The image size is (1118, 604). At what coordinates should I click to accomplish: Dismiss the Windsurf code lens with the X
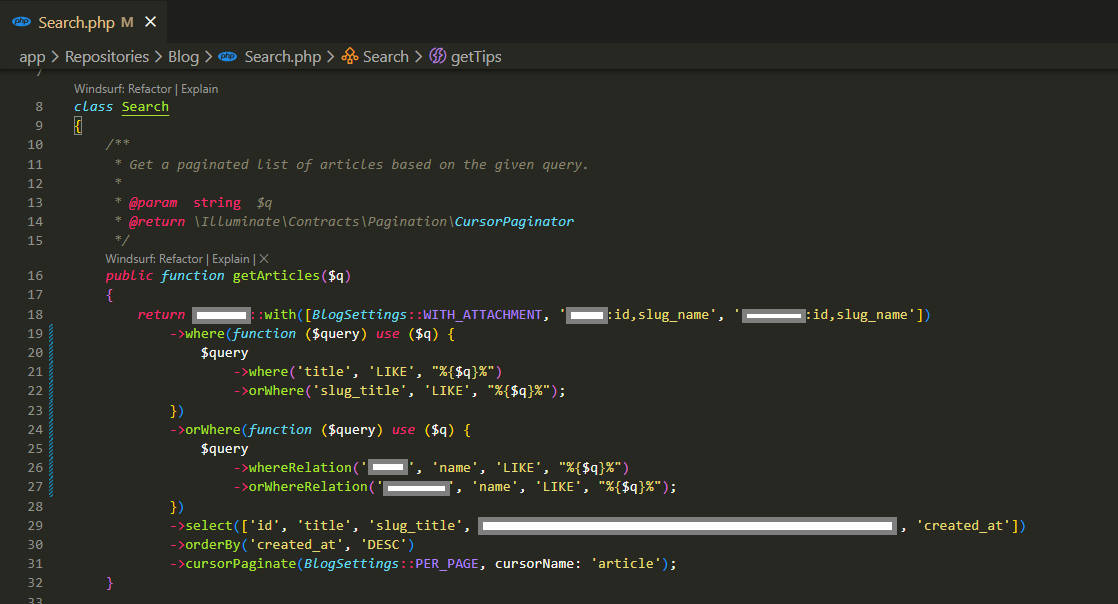click(264, 259)
